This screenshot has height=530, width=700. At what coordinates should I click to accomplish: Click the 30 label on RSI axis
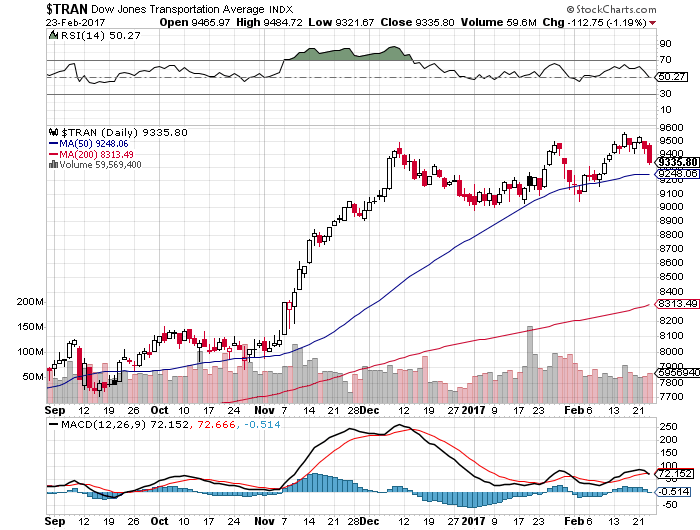pyautogui.click(x=665, y=93)
